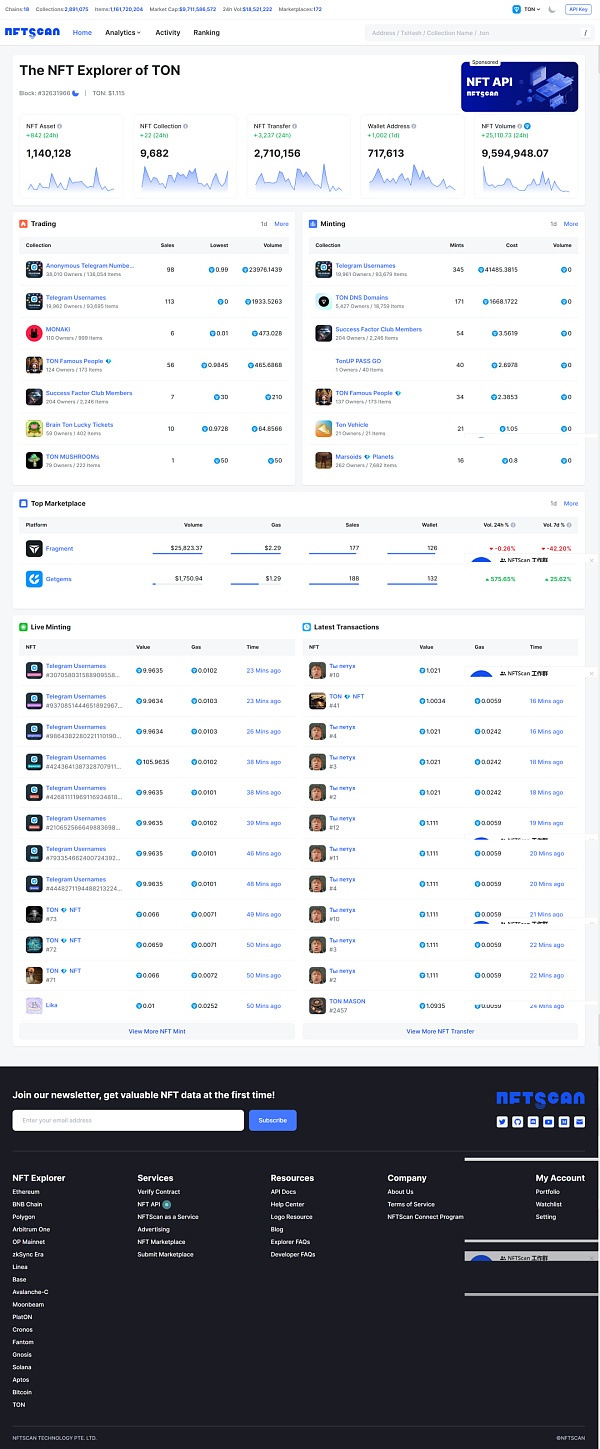Screen dimensions: 600x1449
Task: Focus the Address / Txhash search field
Action: (478, 33)
